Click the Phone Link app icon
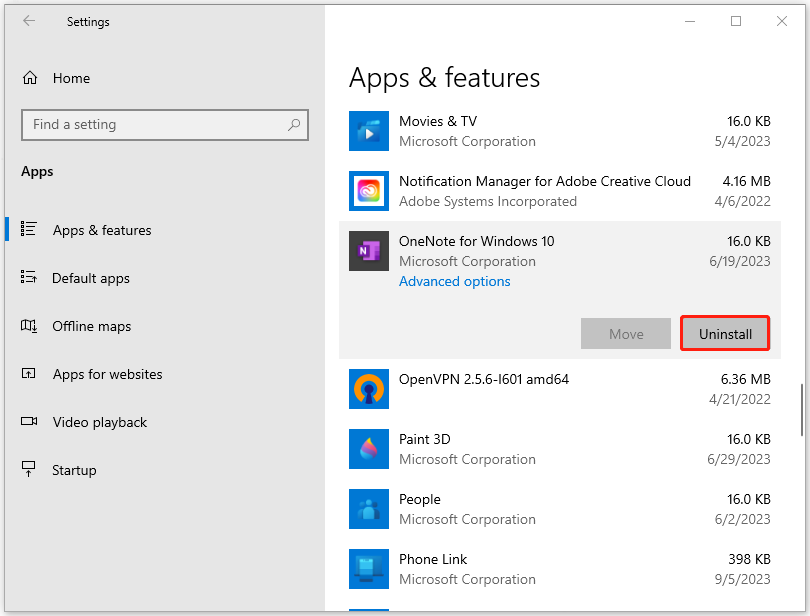 point(368,569)
